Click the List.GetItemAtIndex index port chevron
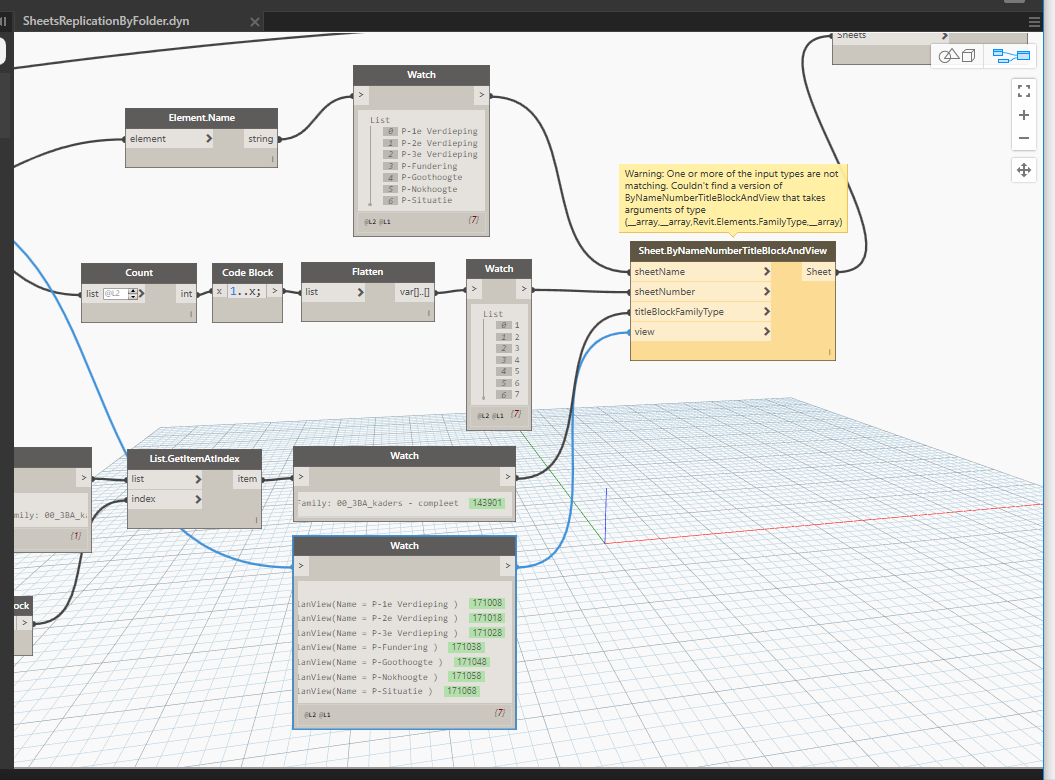The width and height of the screenshot is (1055, 780). point(198,499)
